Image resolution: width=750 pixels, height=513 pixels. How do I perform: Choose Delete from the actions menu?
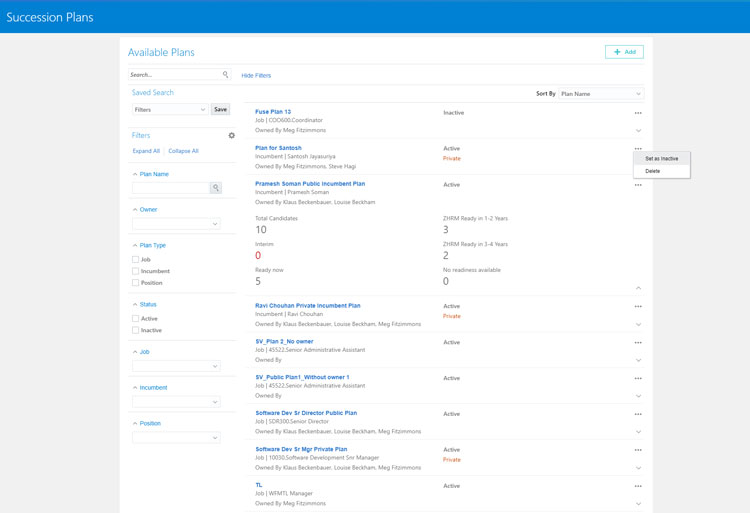[653, 171]
